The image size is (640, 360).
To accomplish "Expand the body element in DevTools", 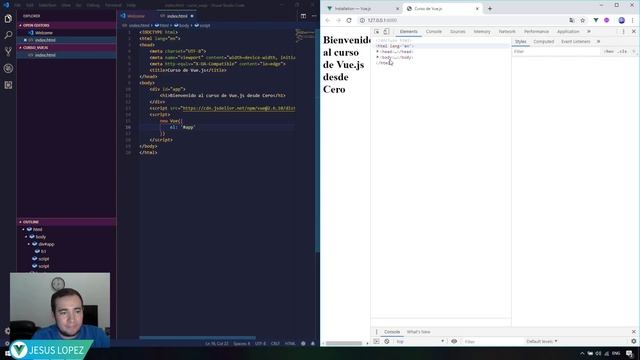I will click(x=378, y=58).
